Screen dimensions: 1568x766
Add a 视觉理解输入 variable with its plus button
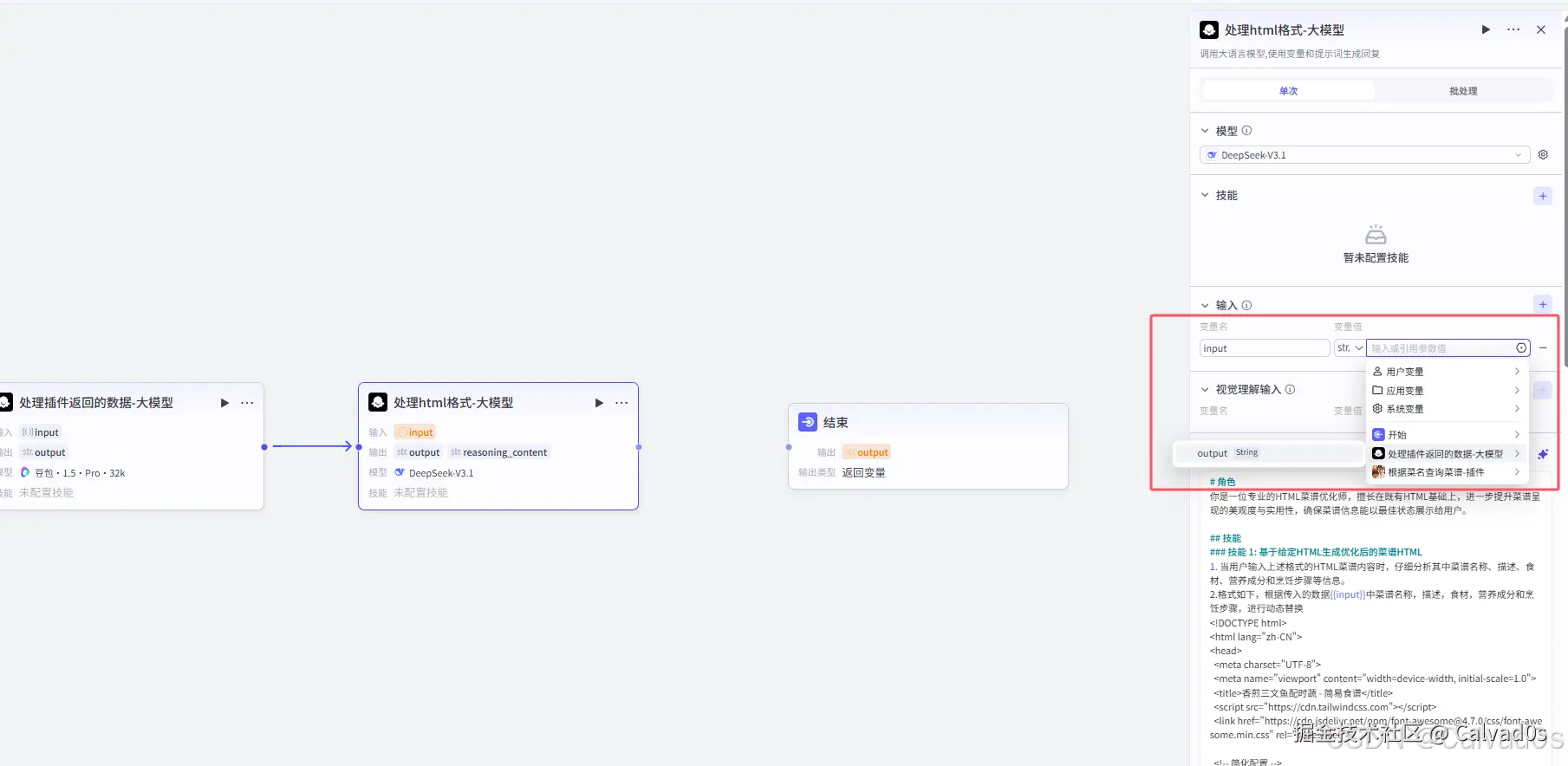tap(1543, 391)
